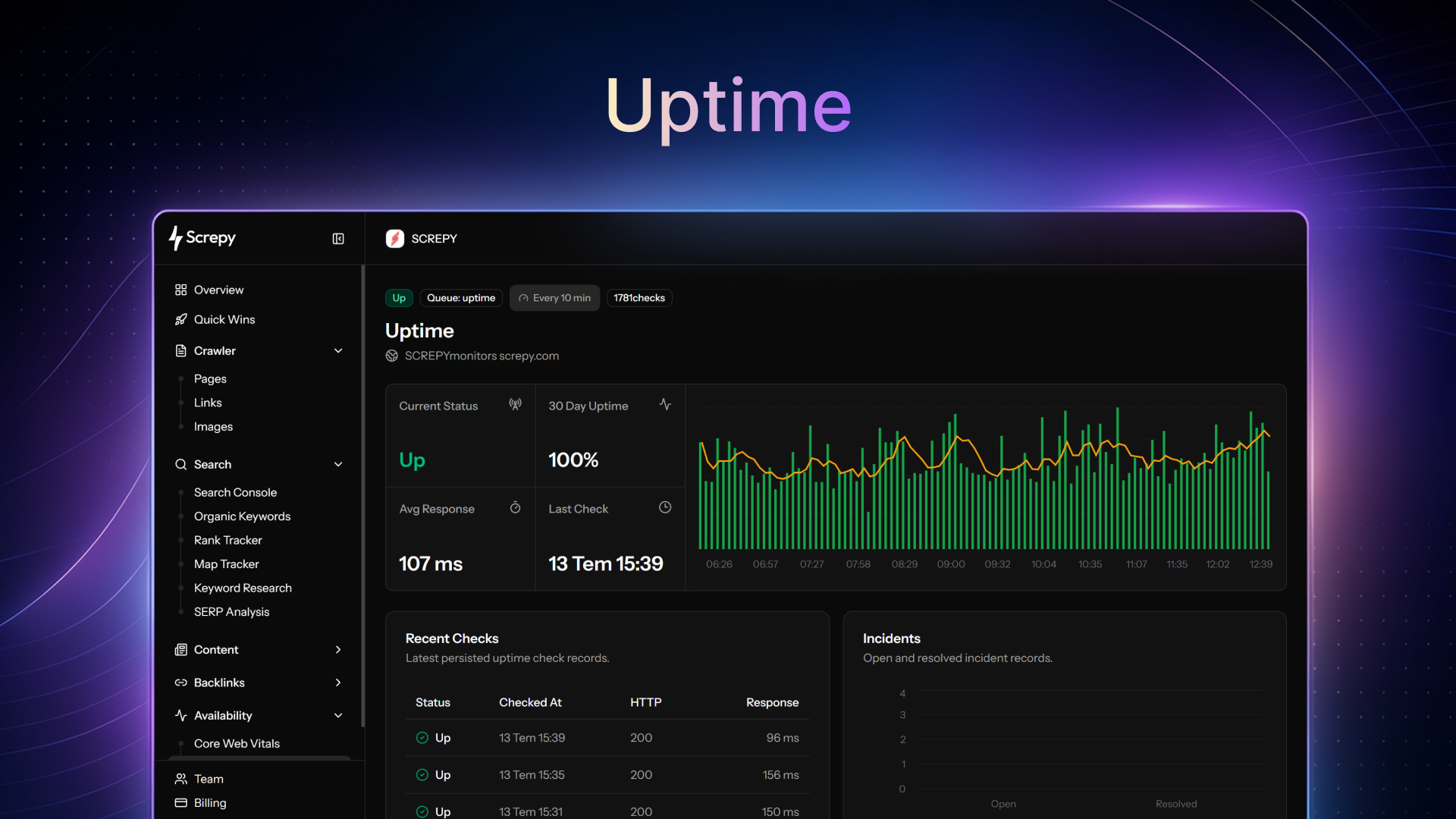Screen dimensions: 1456x819
Task: Click the Team people icon
Action: click(180, 779)
